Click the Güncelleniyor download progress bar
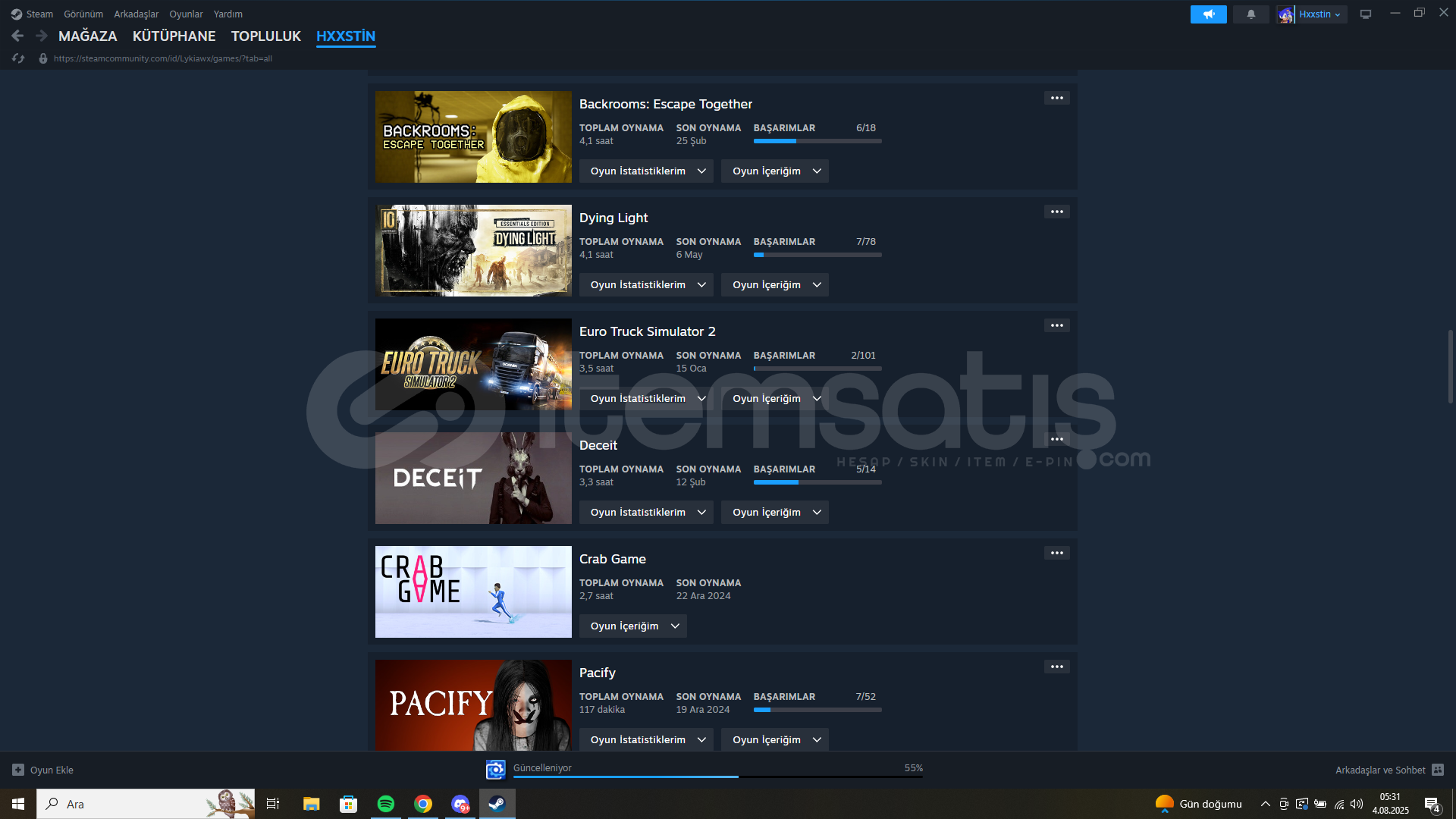Image resolution: width=1456 pixels, height=819 pixels. click(x=718, y=777)
